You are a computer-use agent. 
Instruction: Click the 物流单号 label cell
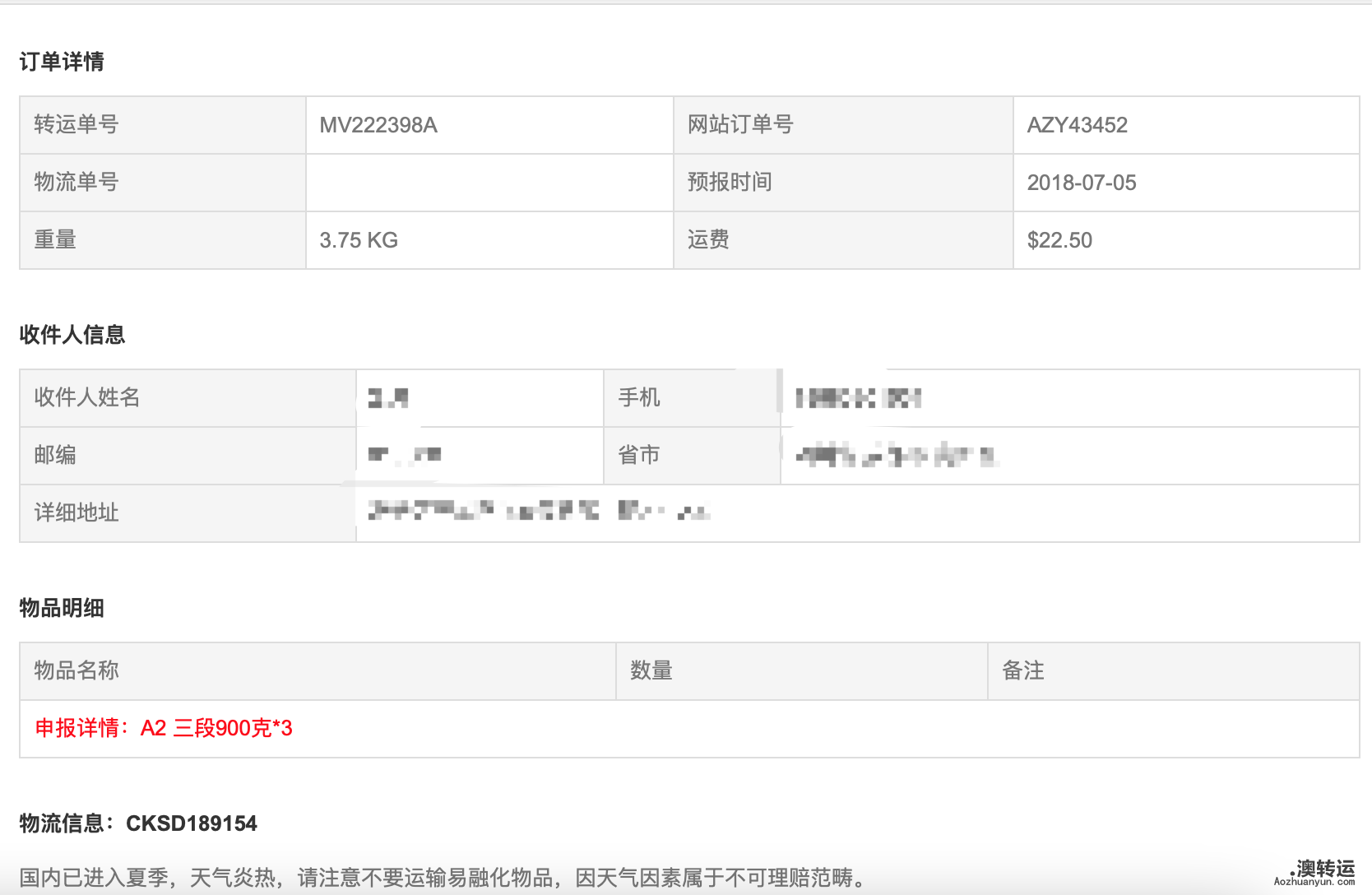tap(163, 183)
